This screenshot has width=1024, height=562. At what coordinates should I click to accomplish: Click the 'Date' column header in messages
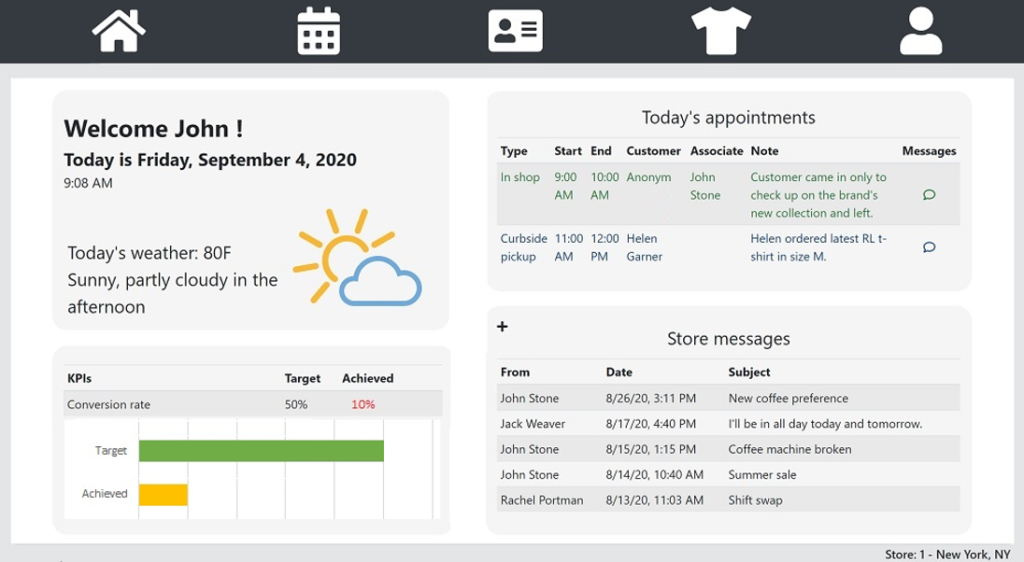[x=618, y=372]
